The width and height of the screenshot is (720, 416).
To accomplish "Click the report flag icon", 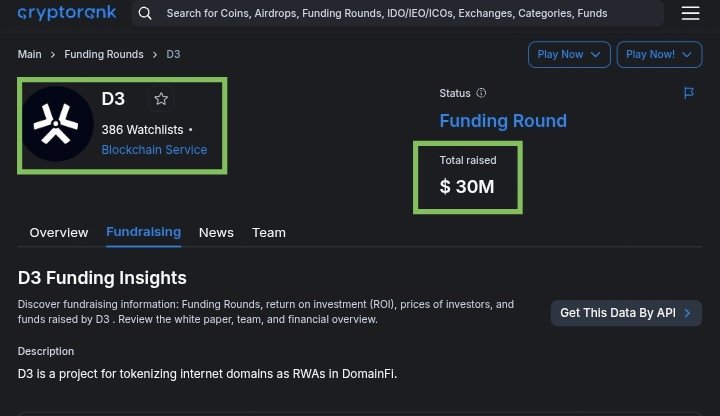I will pyautogui.click(x=689, y=93).
